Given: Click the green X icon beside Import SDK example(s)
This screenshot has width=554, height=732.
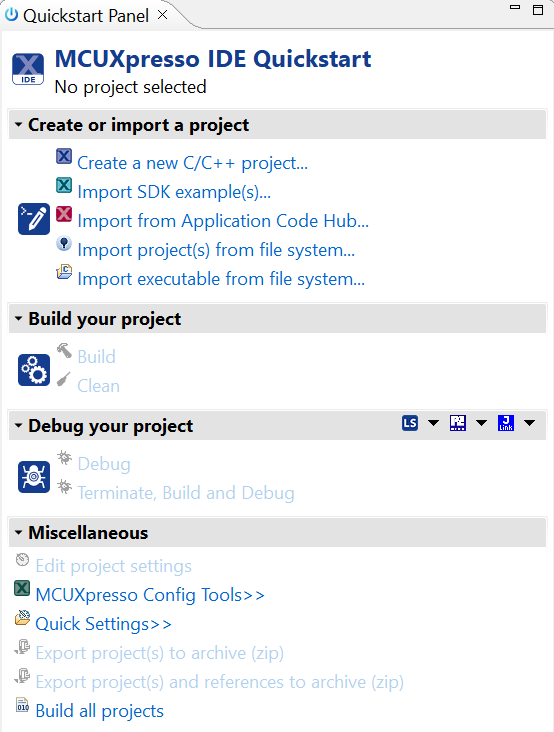Looking at the screenshot, I should pos(64,185).
